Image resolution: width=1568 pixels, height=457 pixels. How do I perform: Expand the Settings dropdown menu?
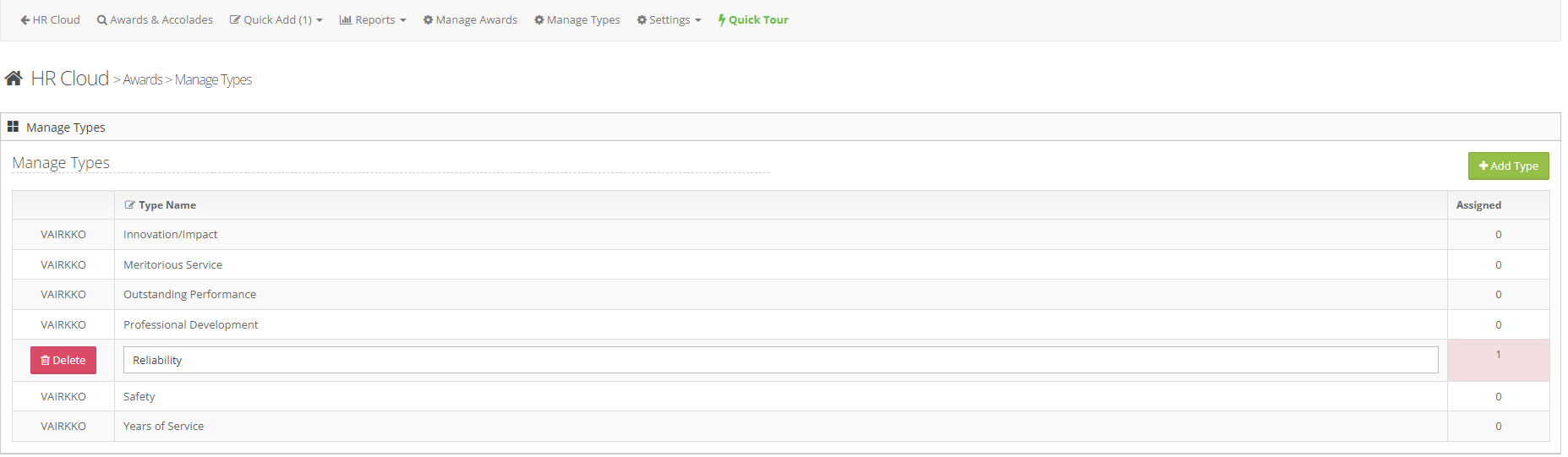tap(669, 19)
